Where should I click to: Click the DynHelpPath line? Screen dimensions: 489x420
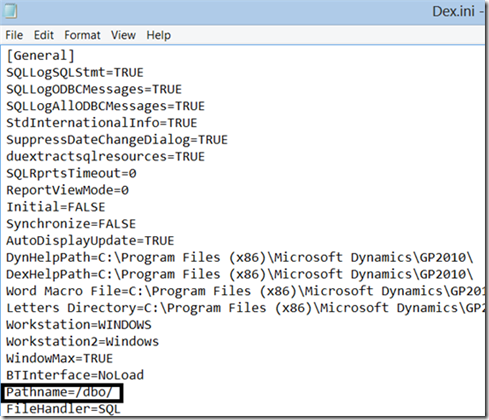[x=240, y=257]
